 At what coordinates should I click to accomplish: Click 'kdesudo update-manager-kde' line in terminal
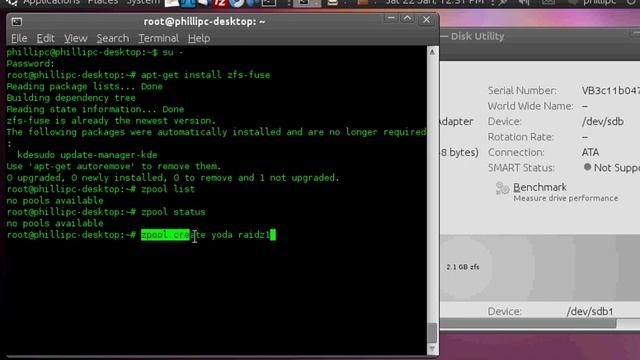click(87, 155)
